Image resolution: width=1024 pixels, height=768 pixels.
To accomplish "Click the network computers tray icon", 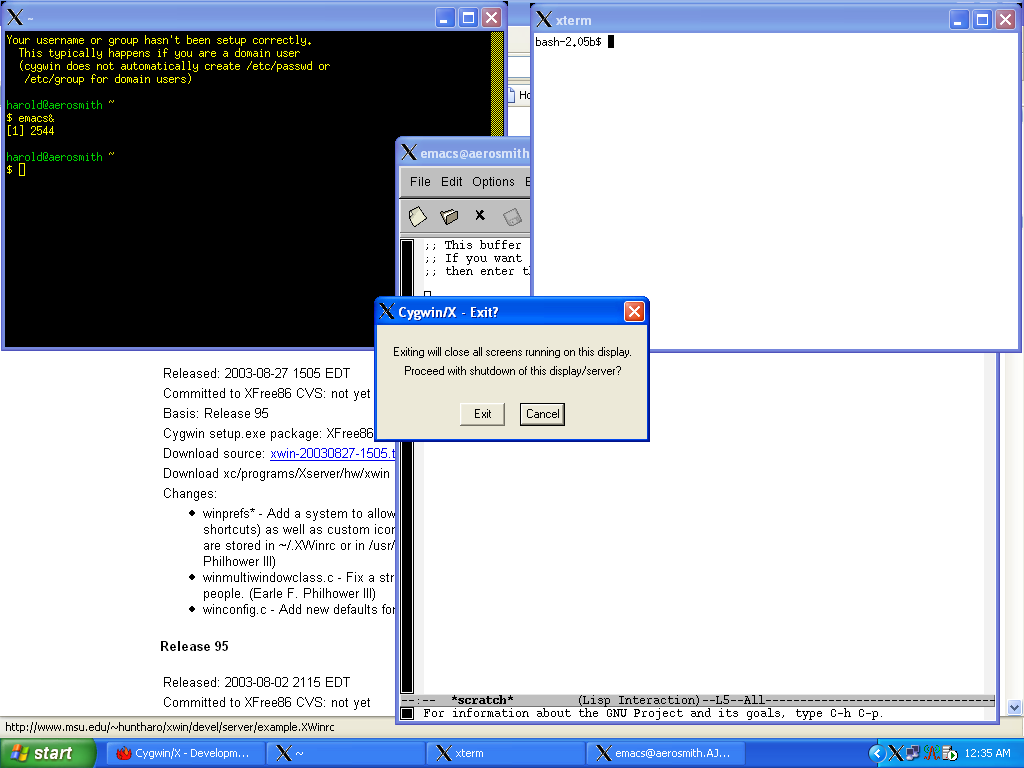I will pyautogui.click(x=912, y=754).
